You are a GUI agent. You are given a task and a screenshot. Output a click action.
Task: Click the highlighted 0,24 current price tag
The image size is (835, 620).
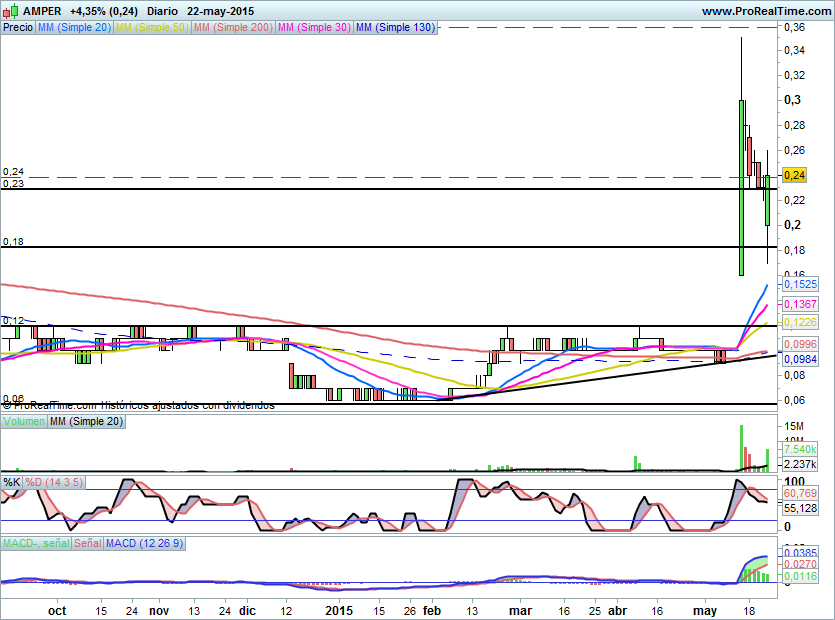[x=796, y=175]
